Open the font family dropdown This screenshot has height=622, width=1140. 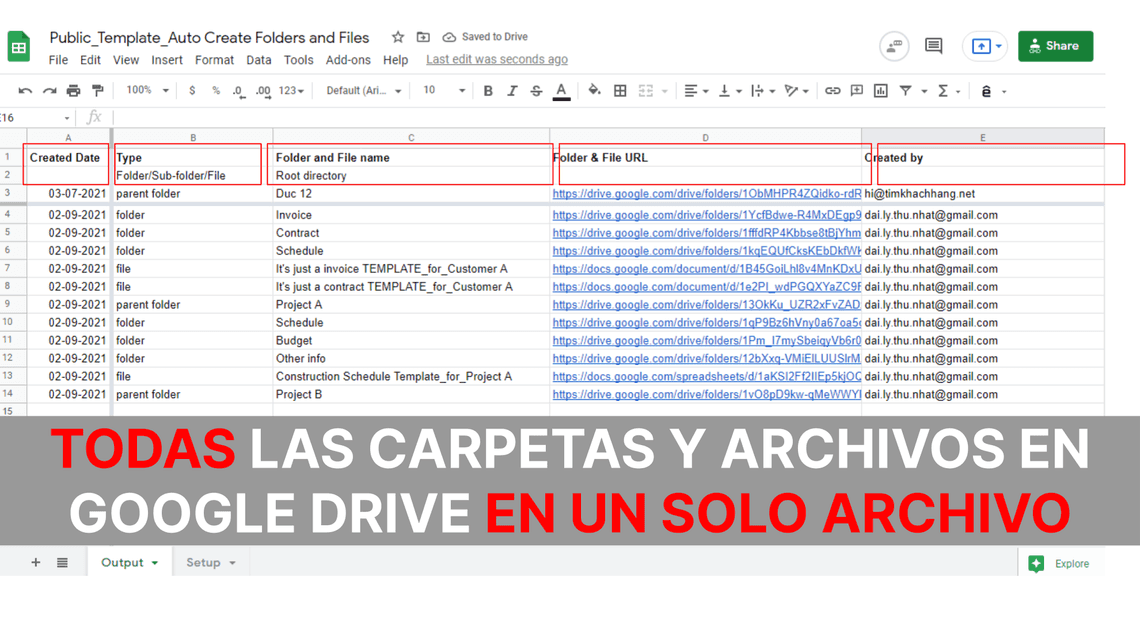point(364,91)
